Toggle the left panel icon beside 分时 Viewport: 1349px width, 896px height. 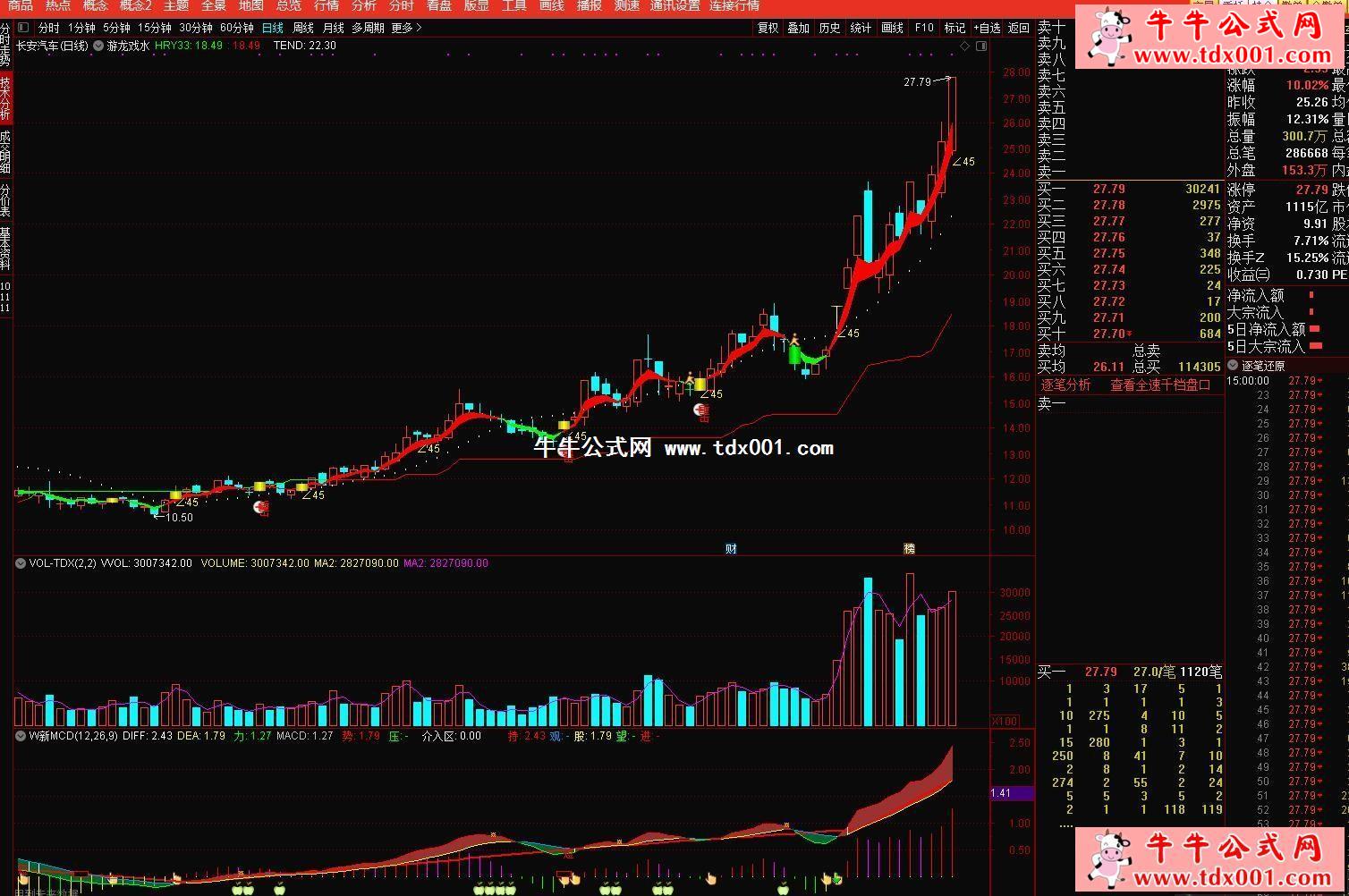[23, 28]
